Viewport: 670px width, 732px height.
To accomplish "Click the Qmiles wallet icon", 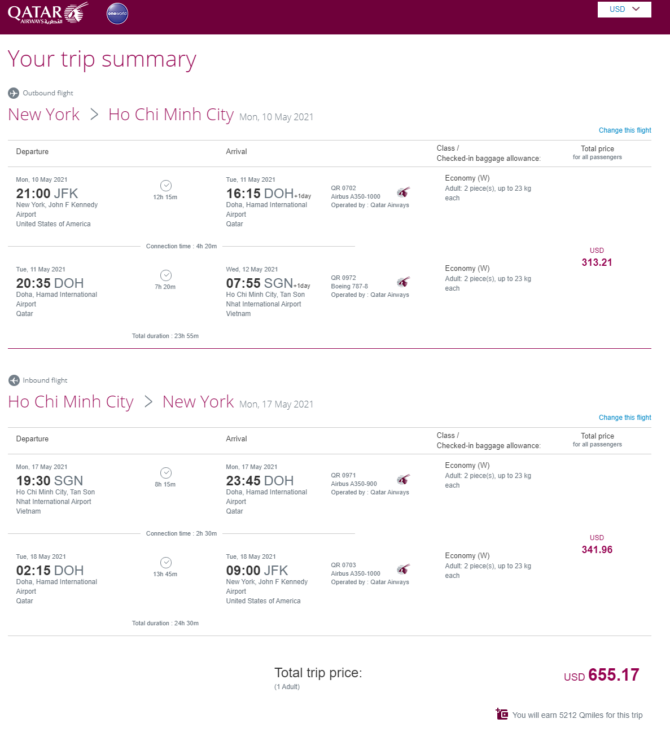I will (502, 714).
